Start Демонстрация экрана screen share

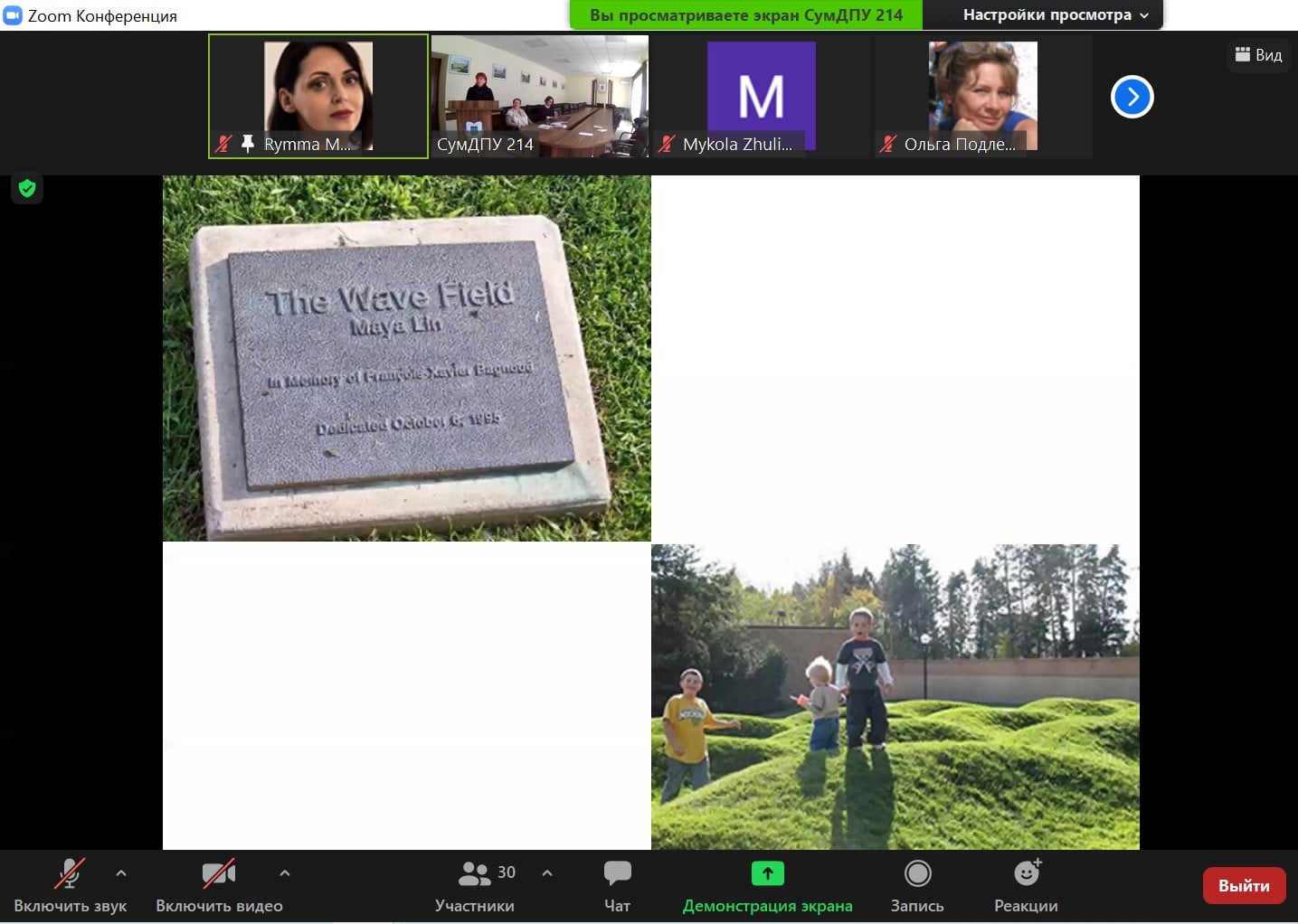point(767,886)
